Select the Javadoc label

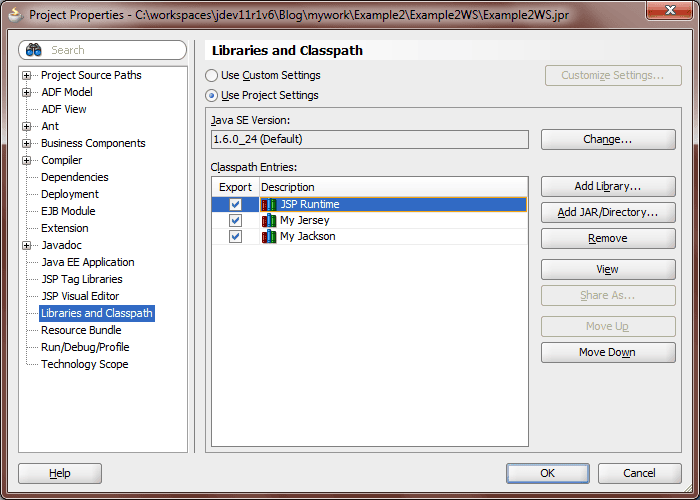(62, 245)
